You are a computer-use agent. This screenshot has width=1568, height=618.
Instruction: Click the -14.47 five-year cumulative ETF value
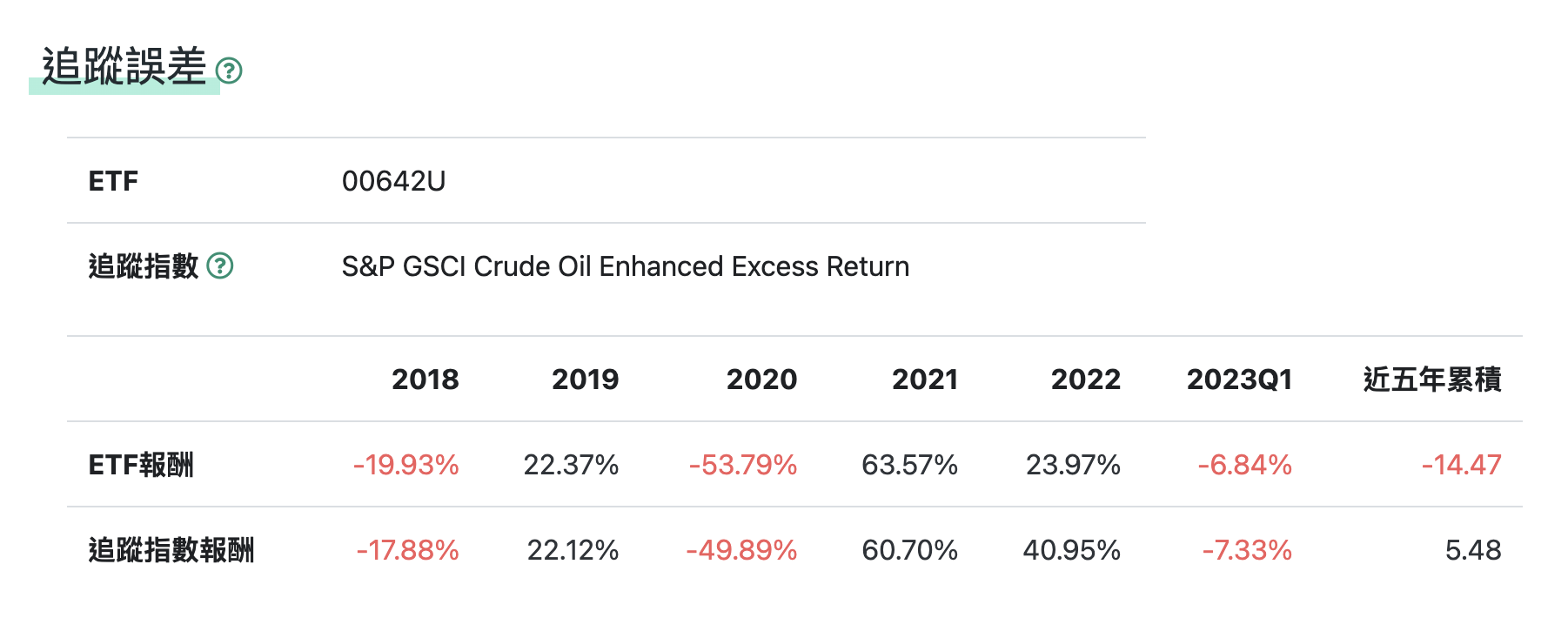point(1461,465)
